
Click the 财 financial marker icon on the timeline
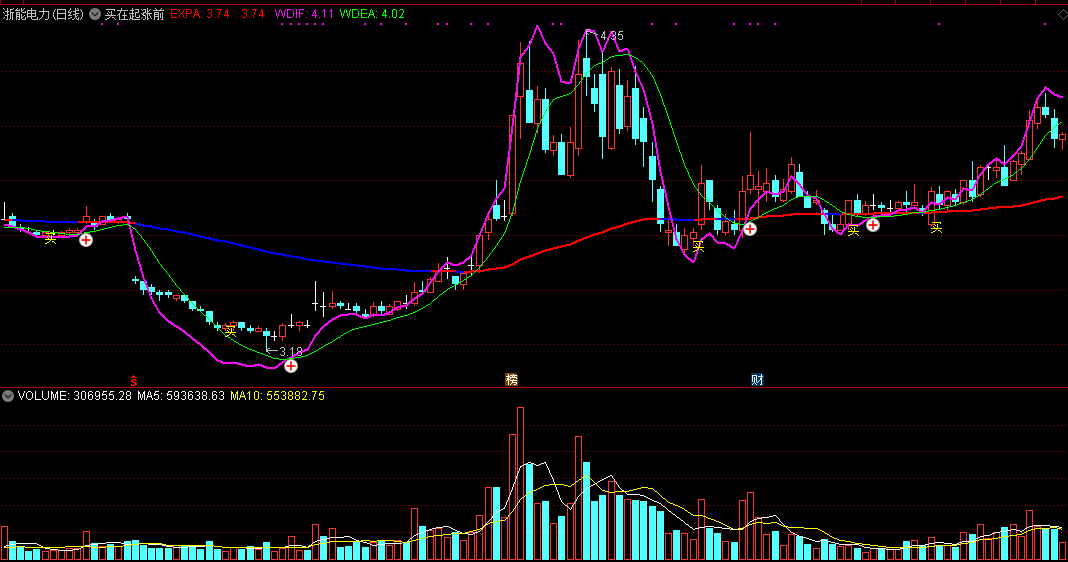click(757, 379)
